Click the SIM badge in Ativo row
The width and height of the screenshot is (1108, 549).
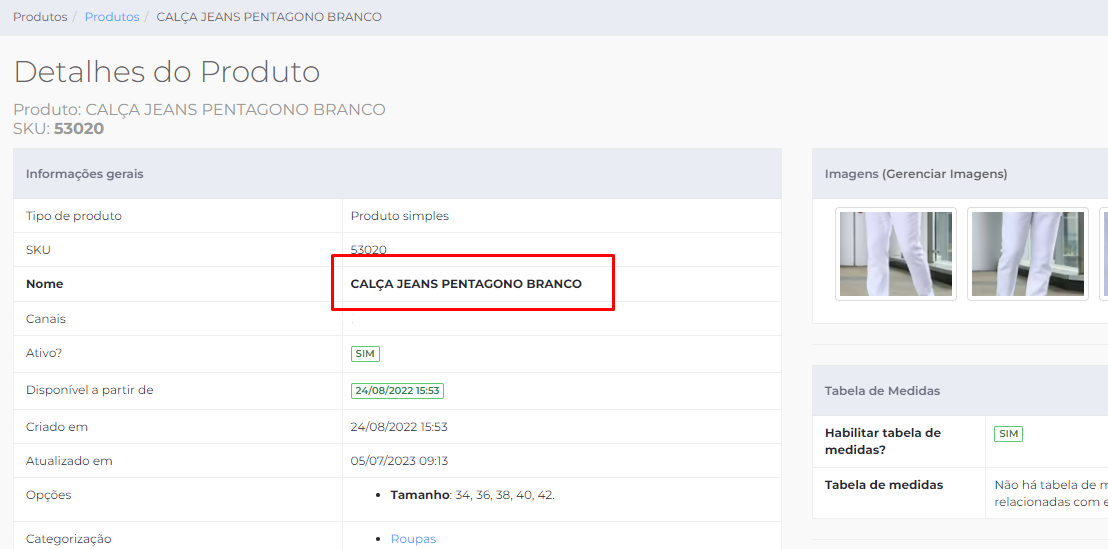point(365,354)
